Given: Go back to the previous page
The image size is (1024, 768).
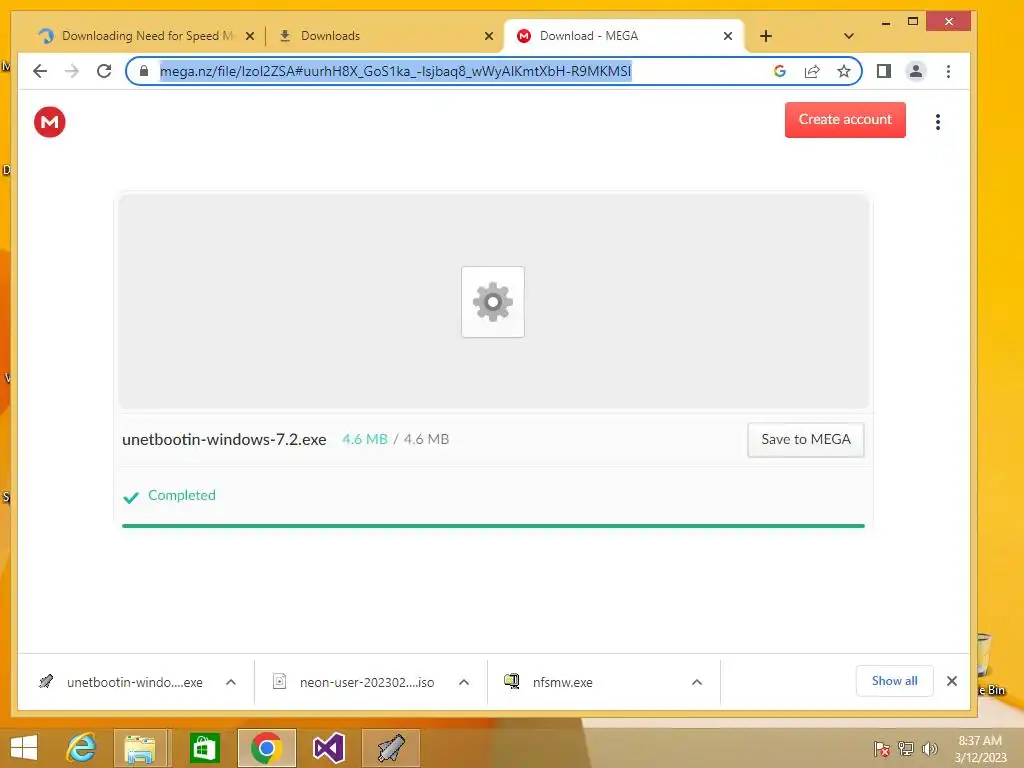Looking at the screenshot, I should (40, 71).
